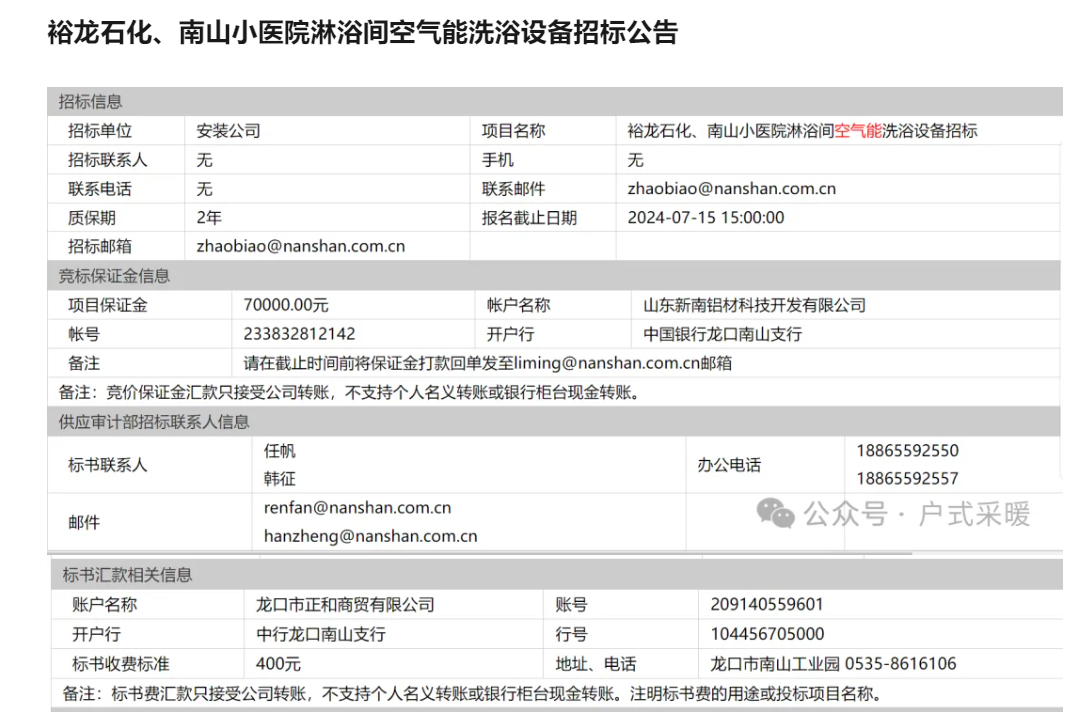The height and width of the screenshot is (712, 1076).
Task: Click the remark mentioning liming@nanshan.com.cn
Action: point(487,363)
